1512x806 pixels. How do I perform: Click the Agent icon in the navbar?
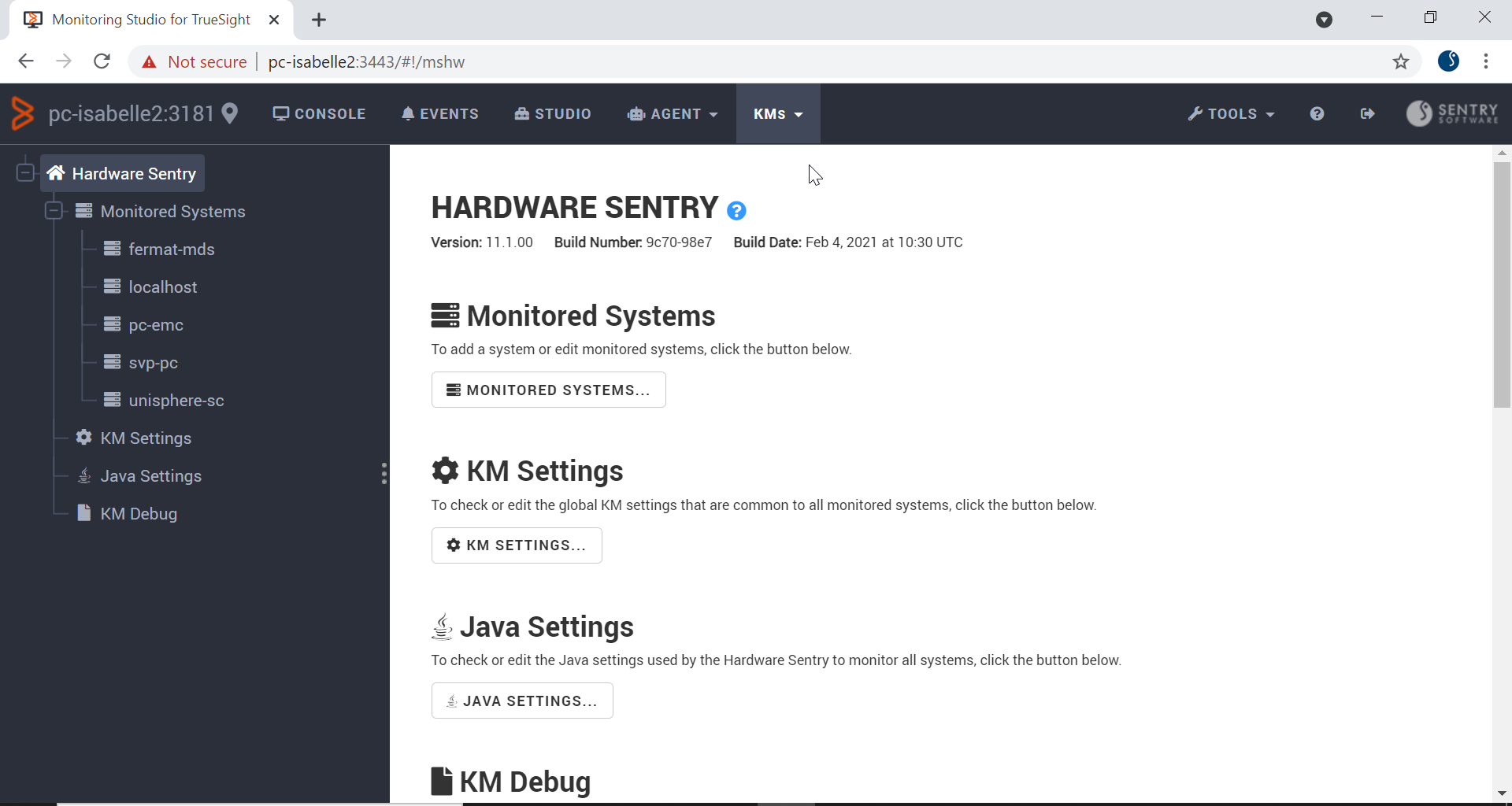tap(636, 113)
